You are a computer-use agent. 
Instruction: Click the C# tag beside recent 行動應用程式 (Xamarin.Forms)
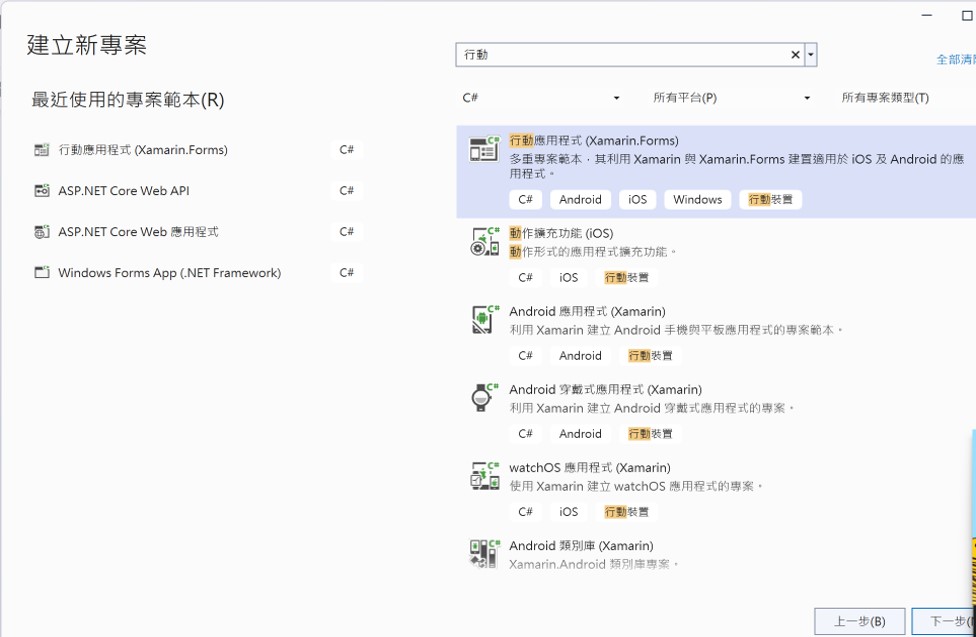point(346,149)
